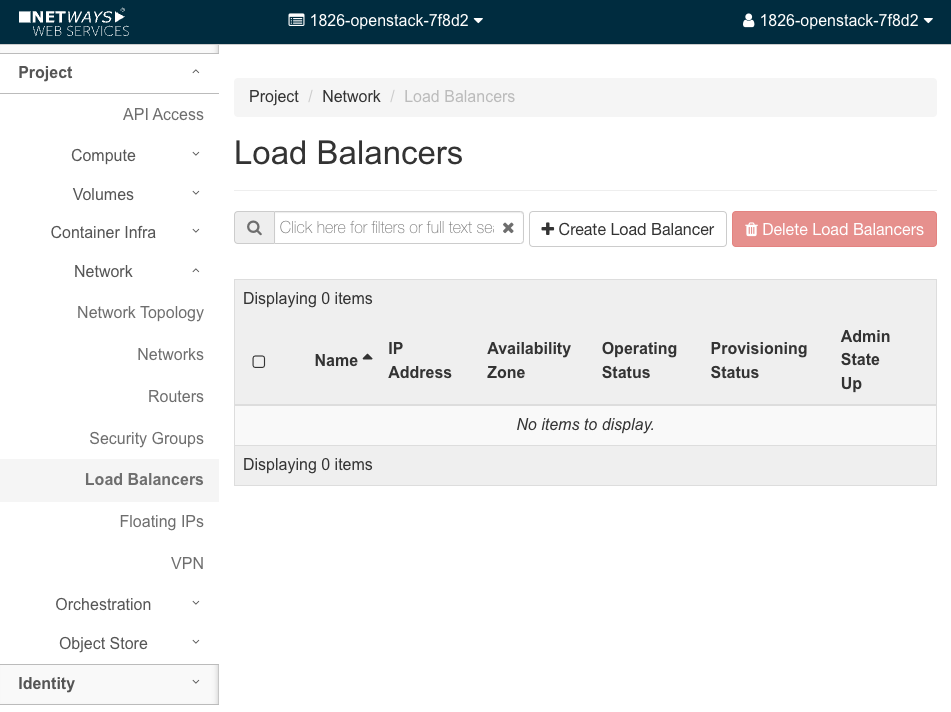Viewport: 951px width, 712px height.
Task: Clear the filter with the X icon
Action: coord(508,228)
